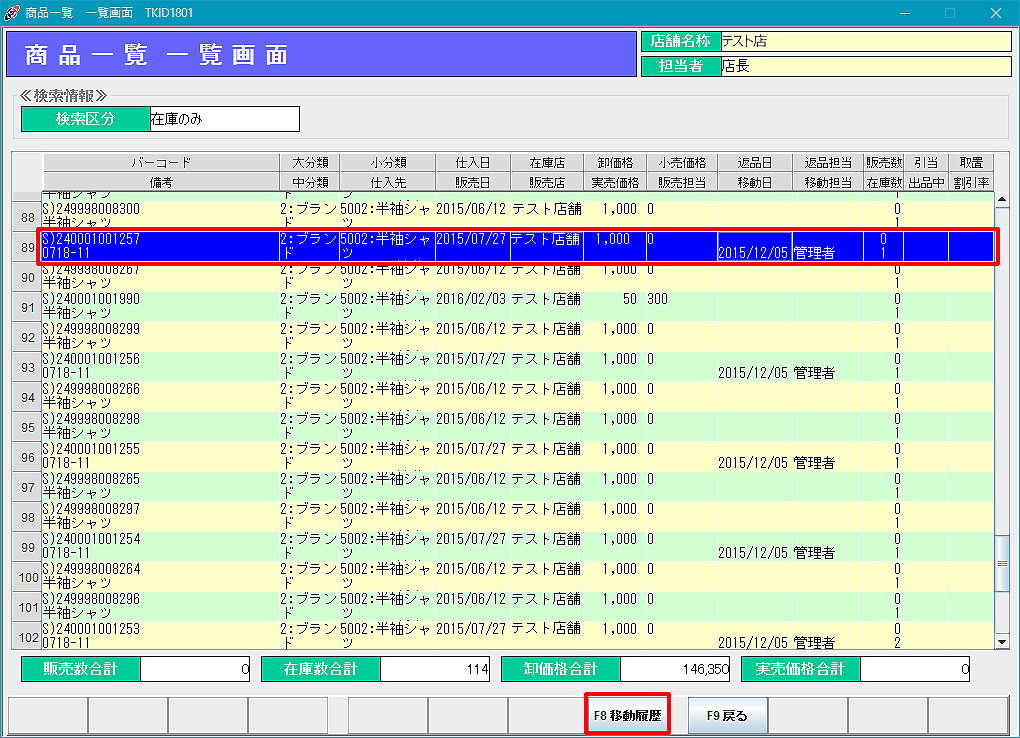Click the バーコード column header
Viewport: 1020px width, 738px height.
point(160,162)
